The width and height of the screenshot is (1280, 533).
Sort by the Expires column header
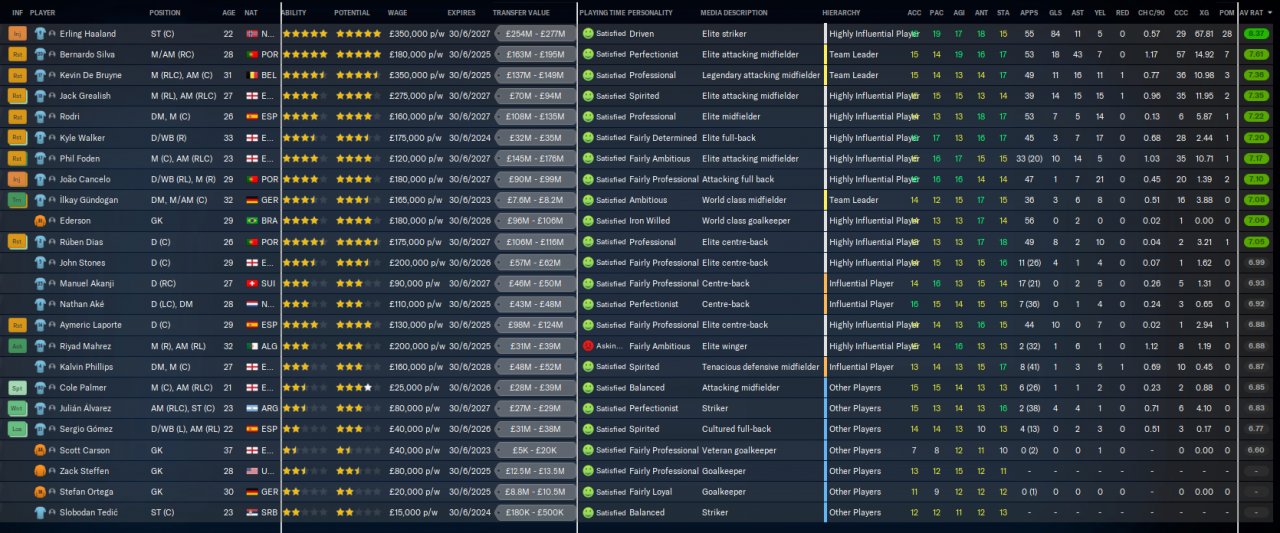(x=461, y=12)
